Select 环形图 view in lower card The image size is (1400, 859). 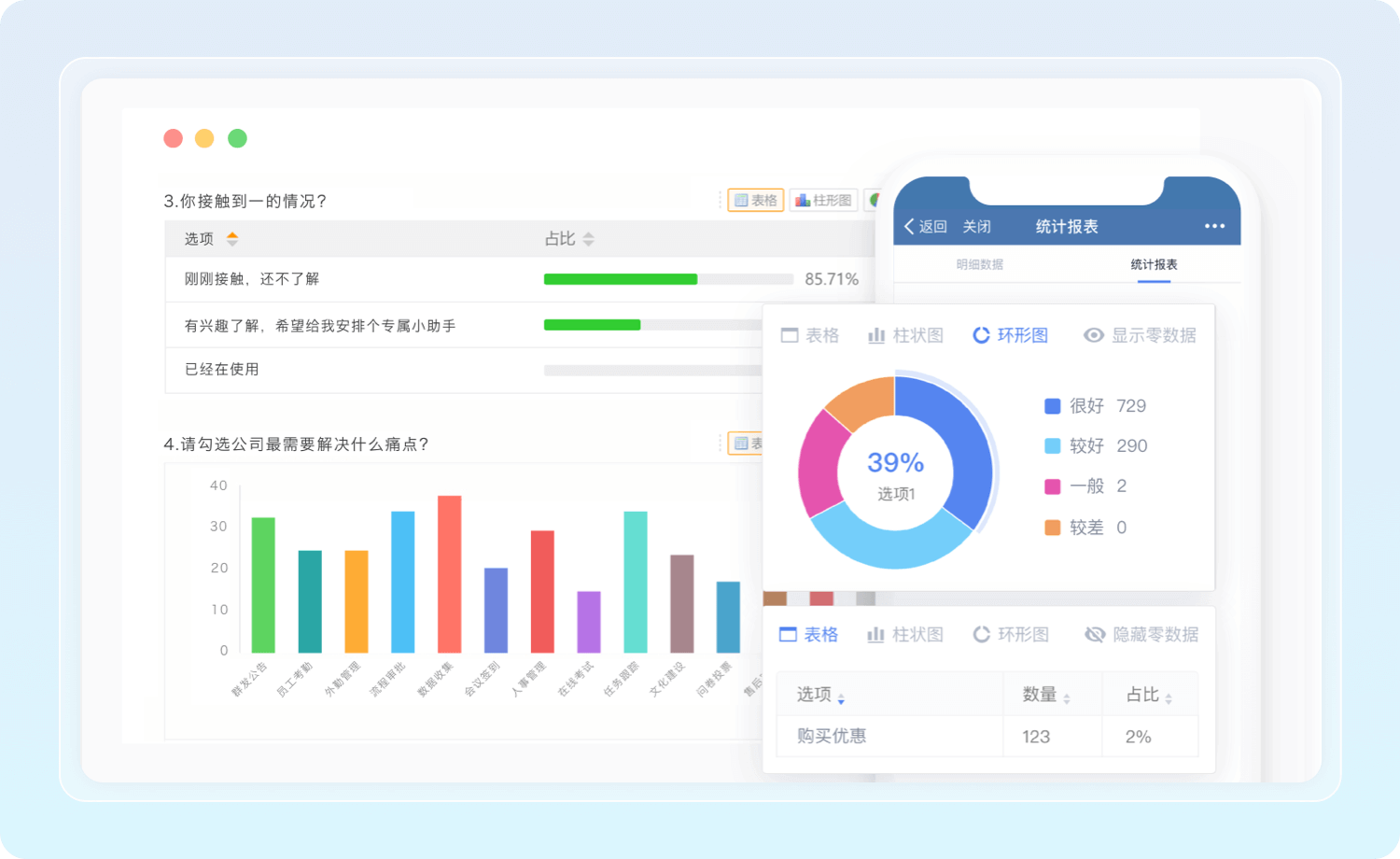coord(1011,635)
